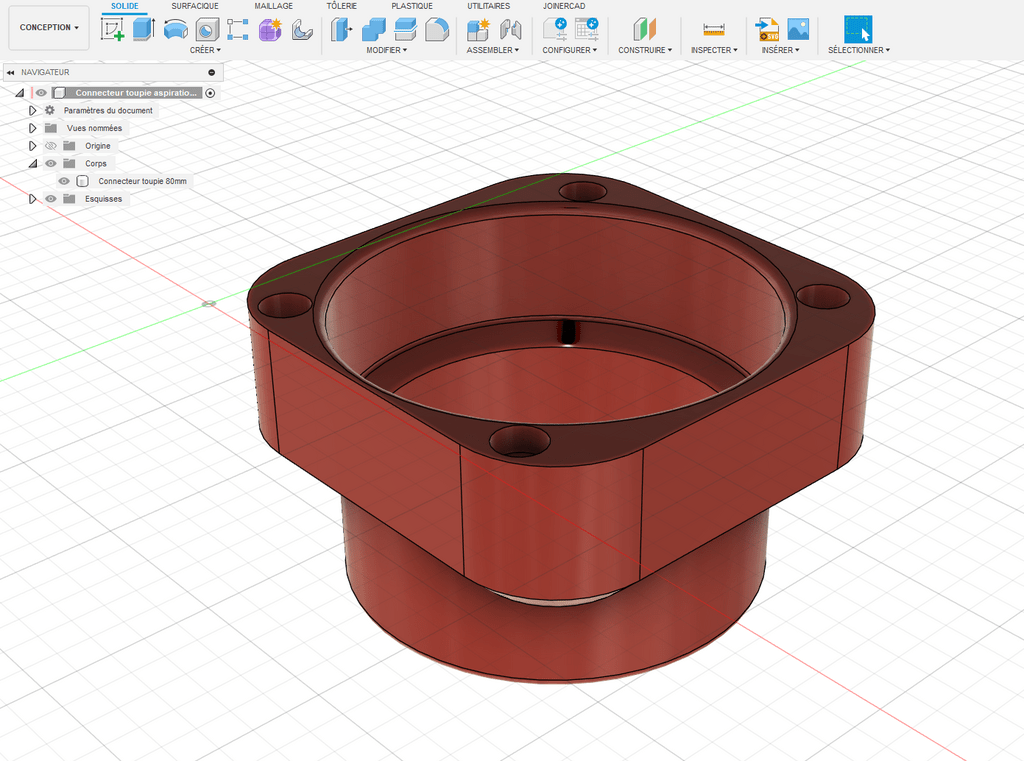Open the Modifier dropdown menu
This screenshot has width=1024, height=761.
click(386, 50)
